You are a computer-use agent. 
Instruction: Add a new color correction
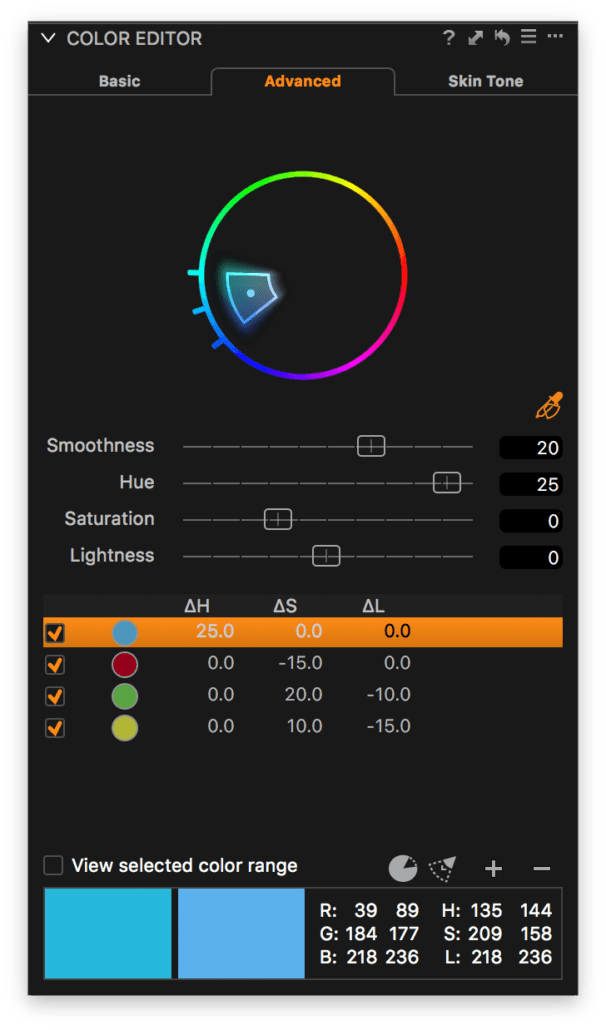(493, 868)
